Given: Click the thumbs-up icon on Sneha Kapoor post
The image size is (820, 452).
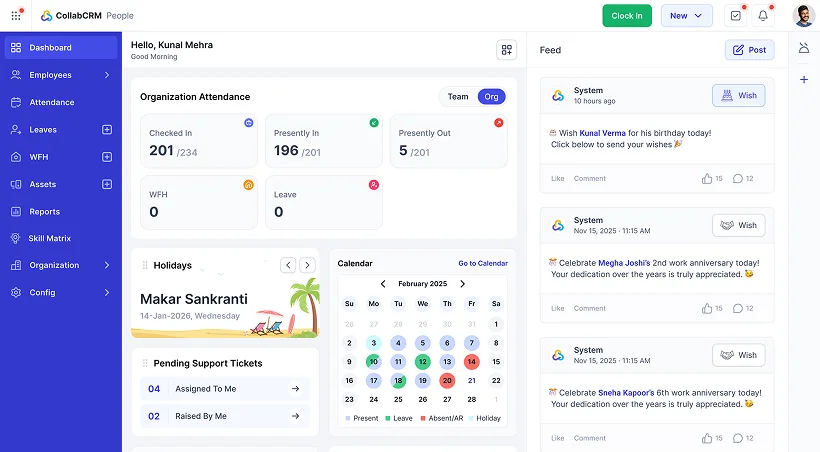Looking at the screenshot, I should tap(707, 438).
